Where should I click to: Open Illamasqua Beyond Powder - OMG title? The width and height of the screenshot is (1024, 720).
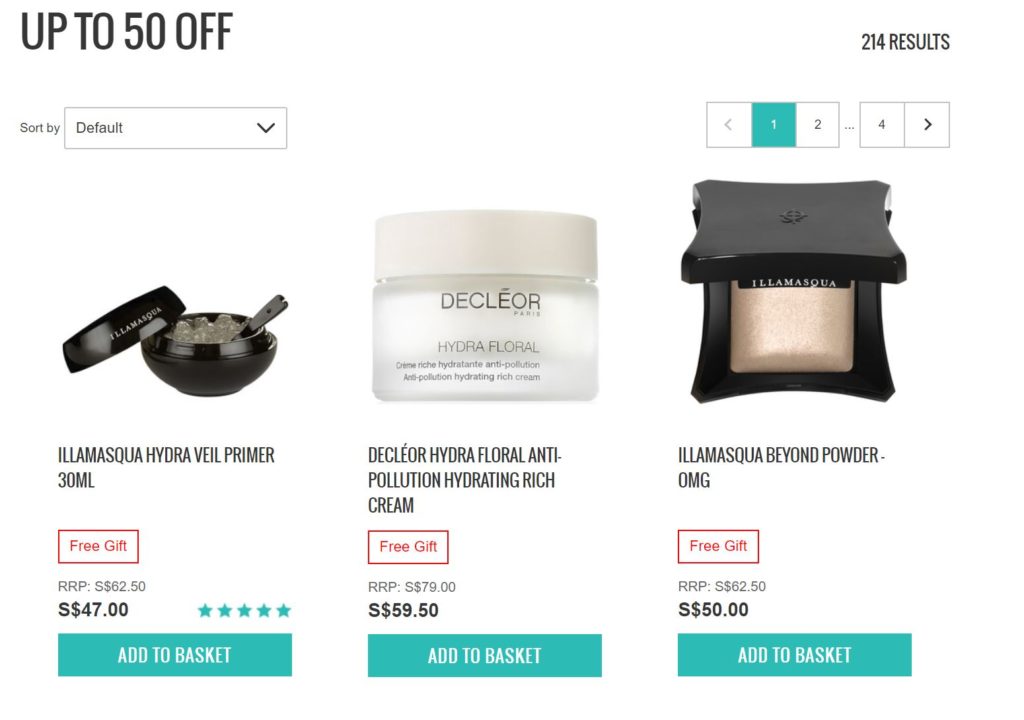point(781,468)
